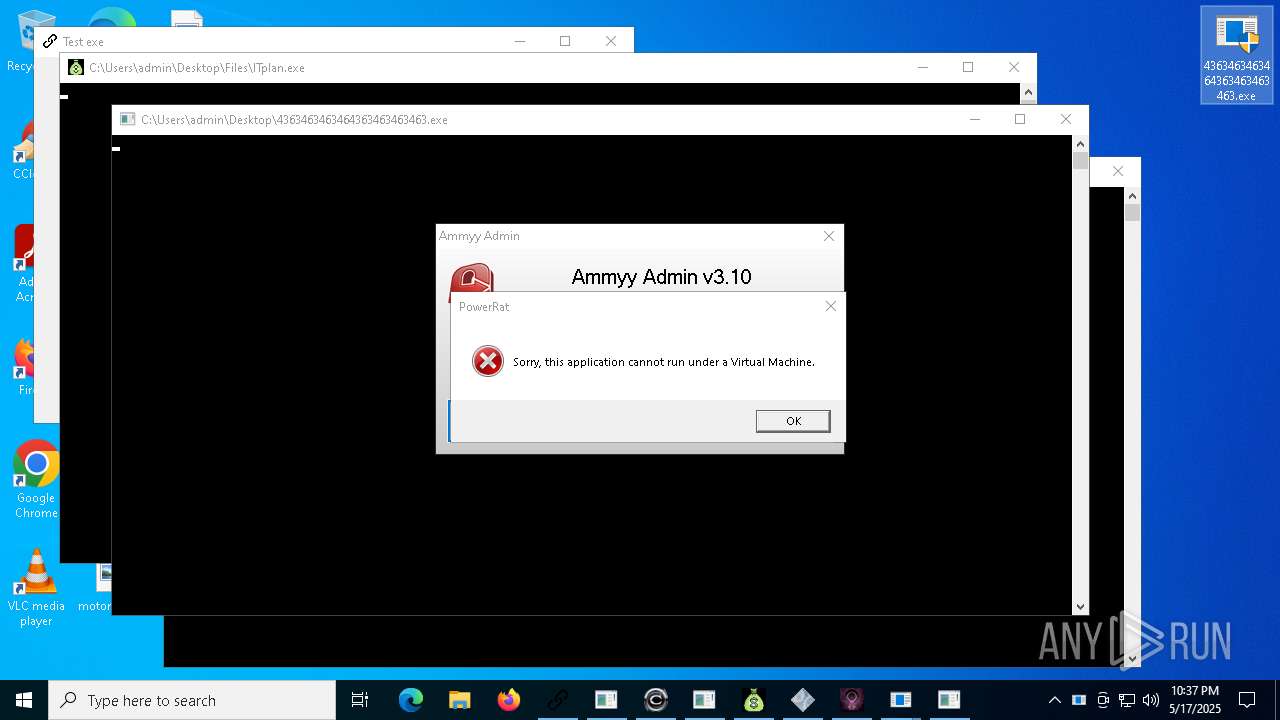The height and width of the screenshot is (720, 1280).
Task: Click the Test exe window title text
Action: pos(83,42)
